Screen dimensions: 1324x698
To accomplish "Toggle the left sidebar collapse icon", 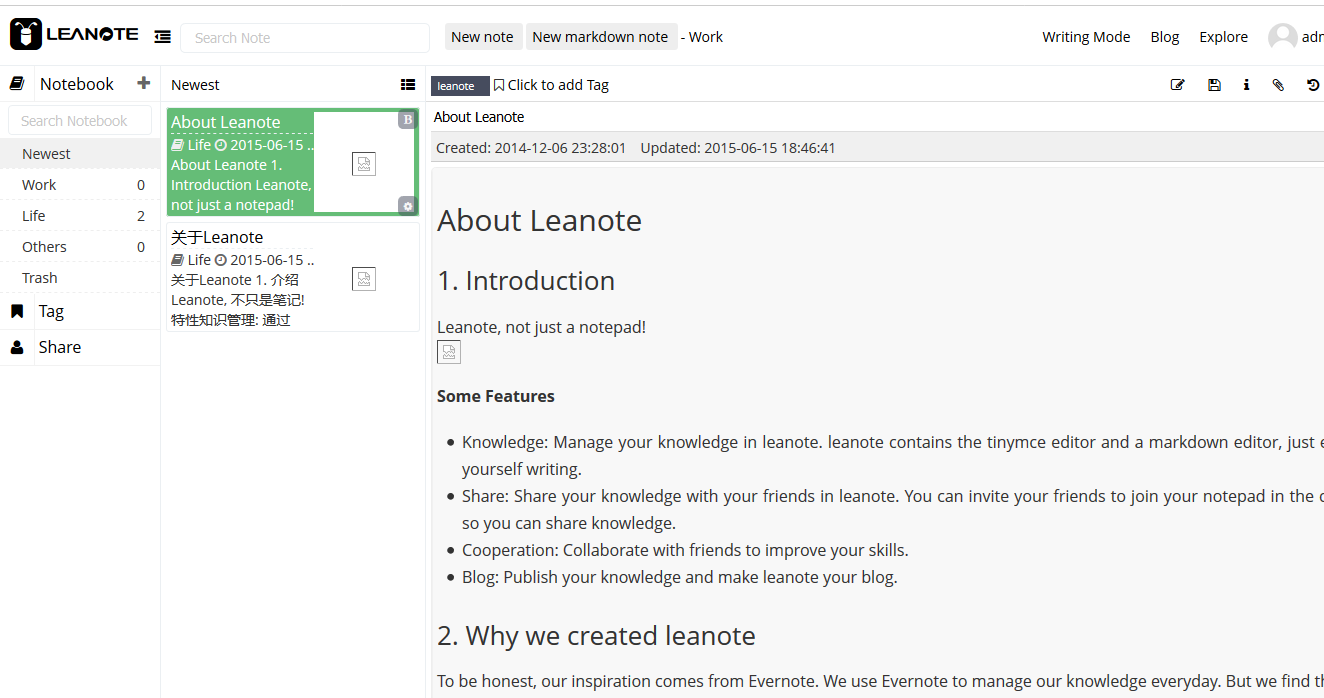I will [x=162, y=37].
